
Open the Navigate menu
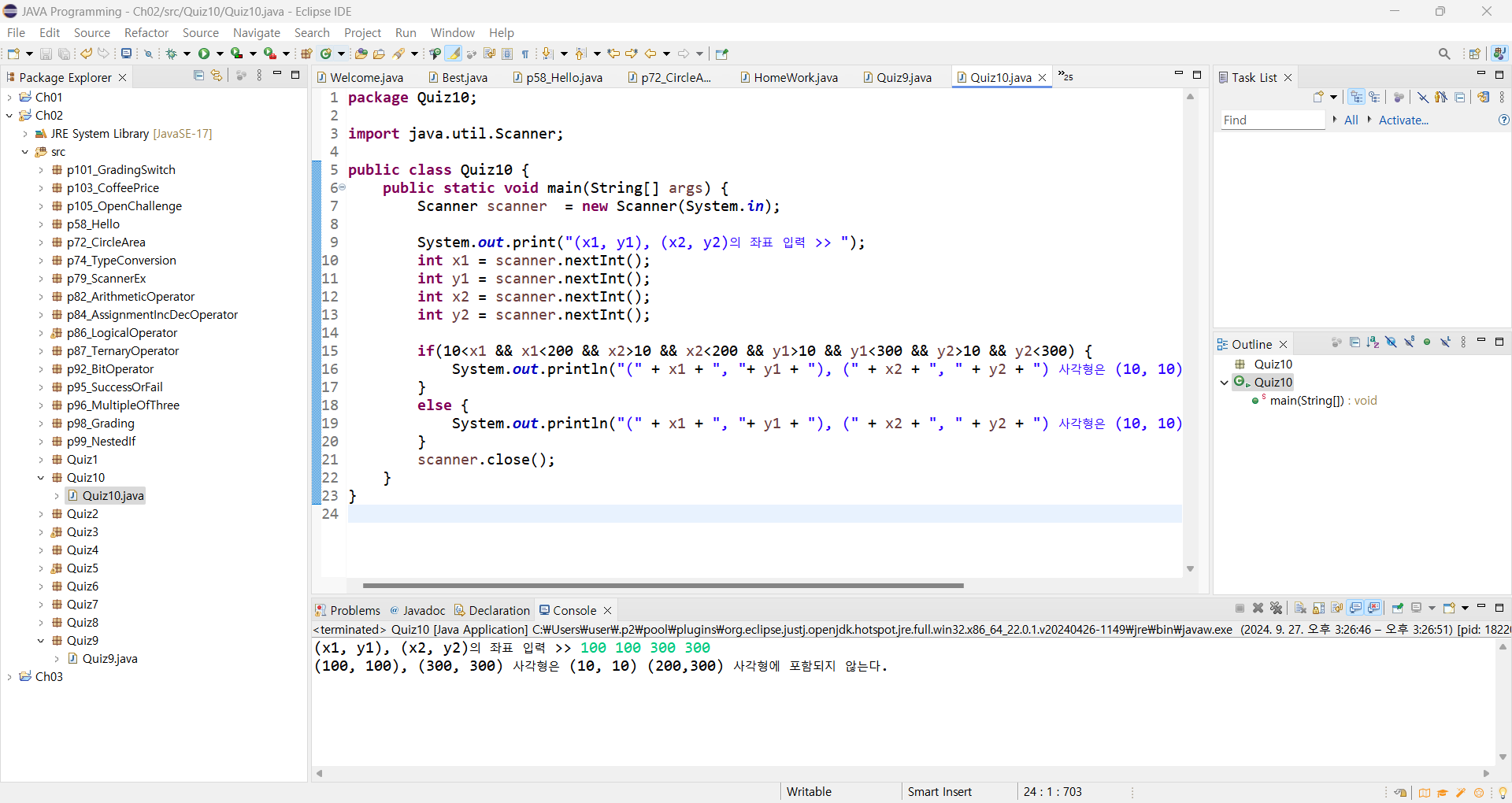click(x=257, y=32)
